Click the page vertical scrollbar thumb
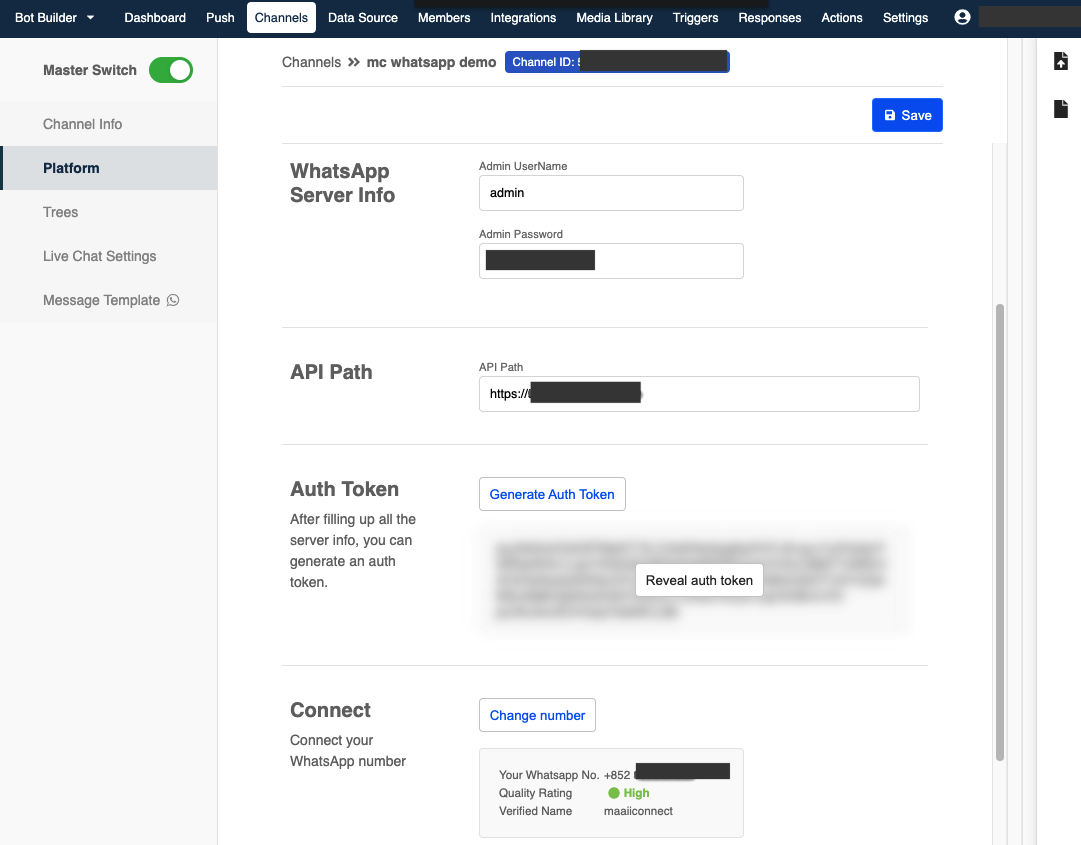Viewport: 1081px width, 845px height. (x=1000, y=532)
